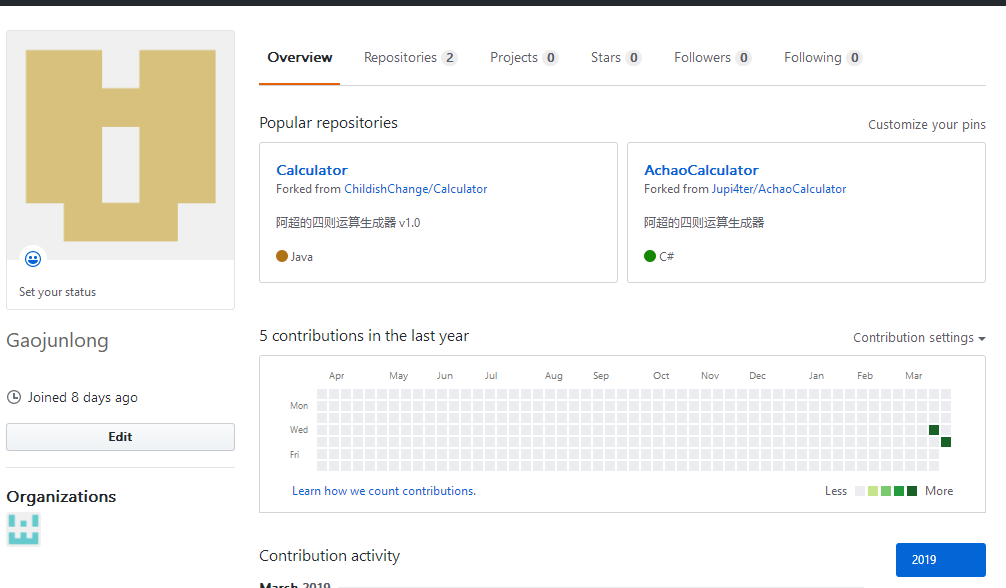Follow the ChildishChange/Calculator fork source link
Image resolution: width=1006 pixels, height=588 pixels.
(x=416, y=189)
